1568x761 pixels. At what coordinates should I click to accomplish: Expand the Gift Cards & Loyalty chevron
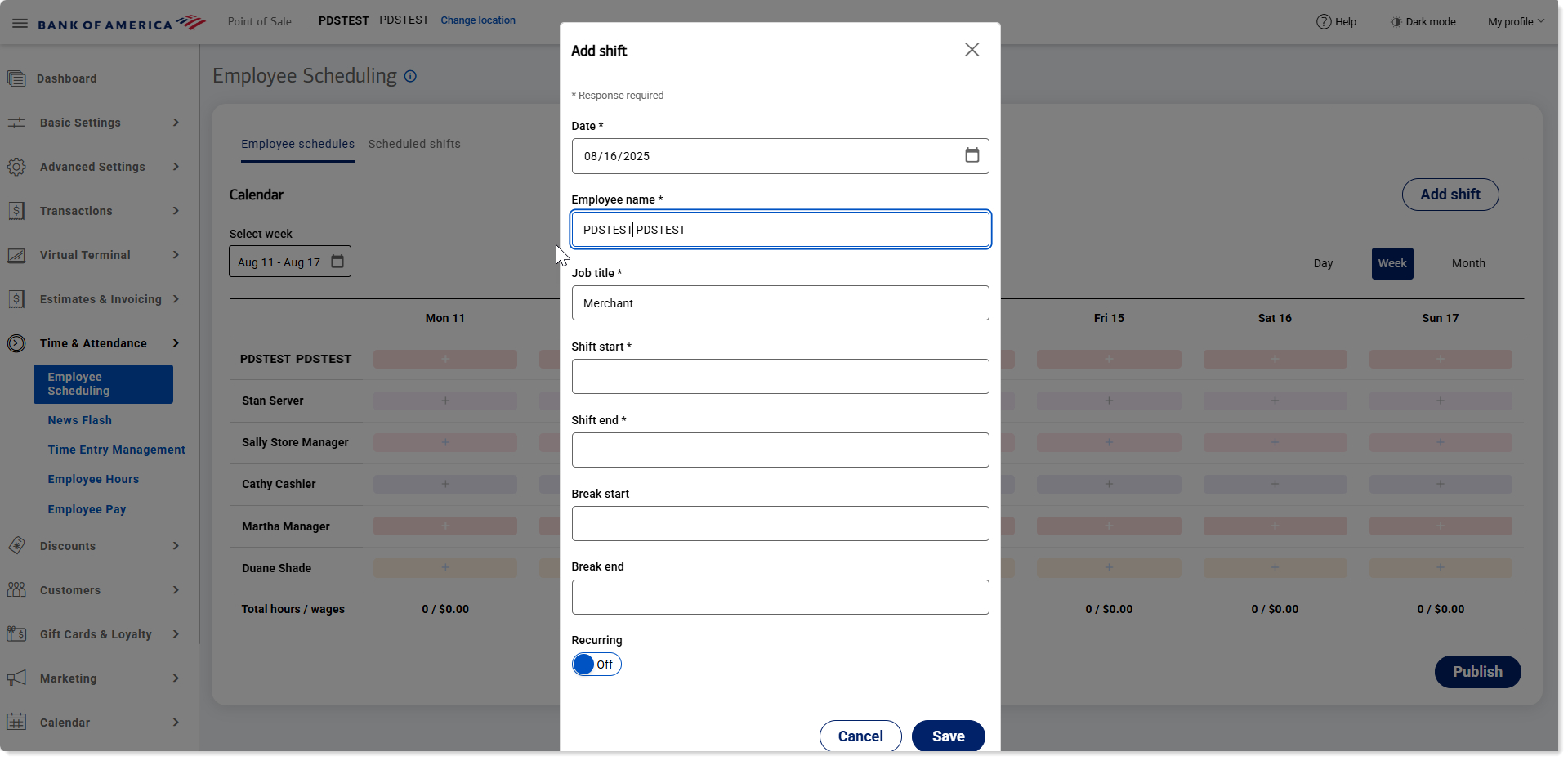(176, 634)
